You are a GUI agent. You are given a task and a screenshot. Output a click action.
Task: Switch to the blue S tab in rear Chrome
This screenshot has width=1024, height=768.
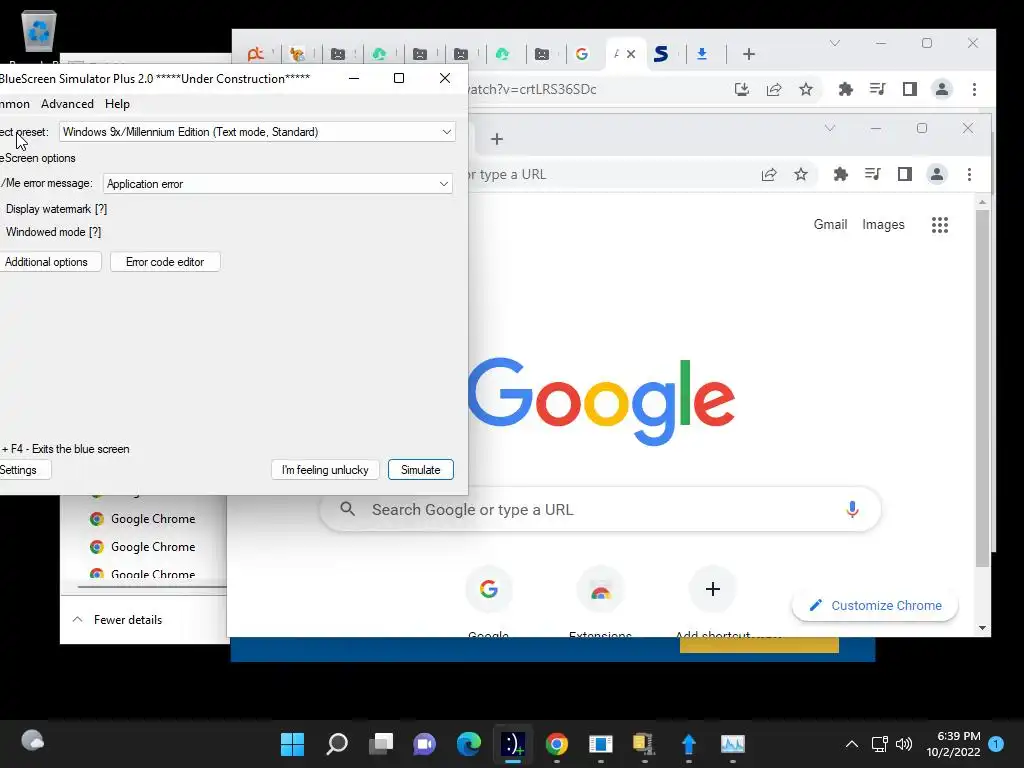click(x=661, y=54)
